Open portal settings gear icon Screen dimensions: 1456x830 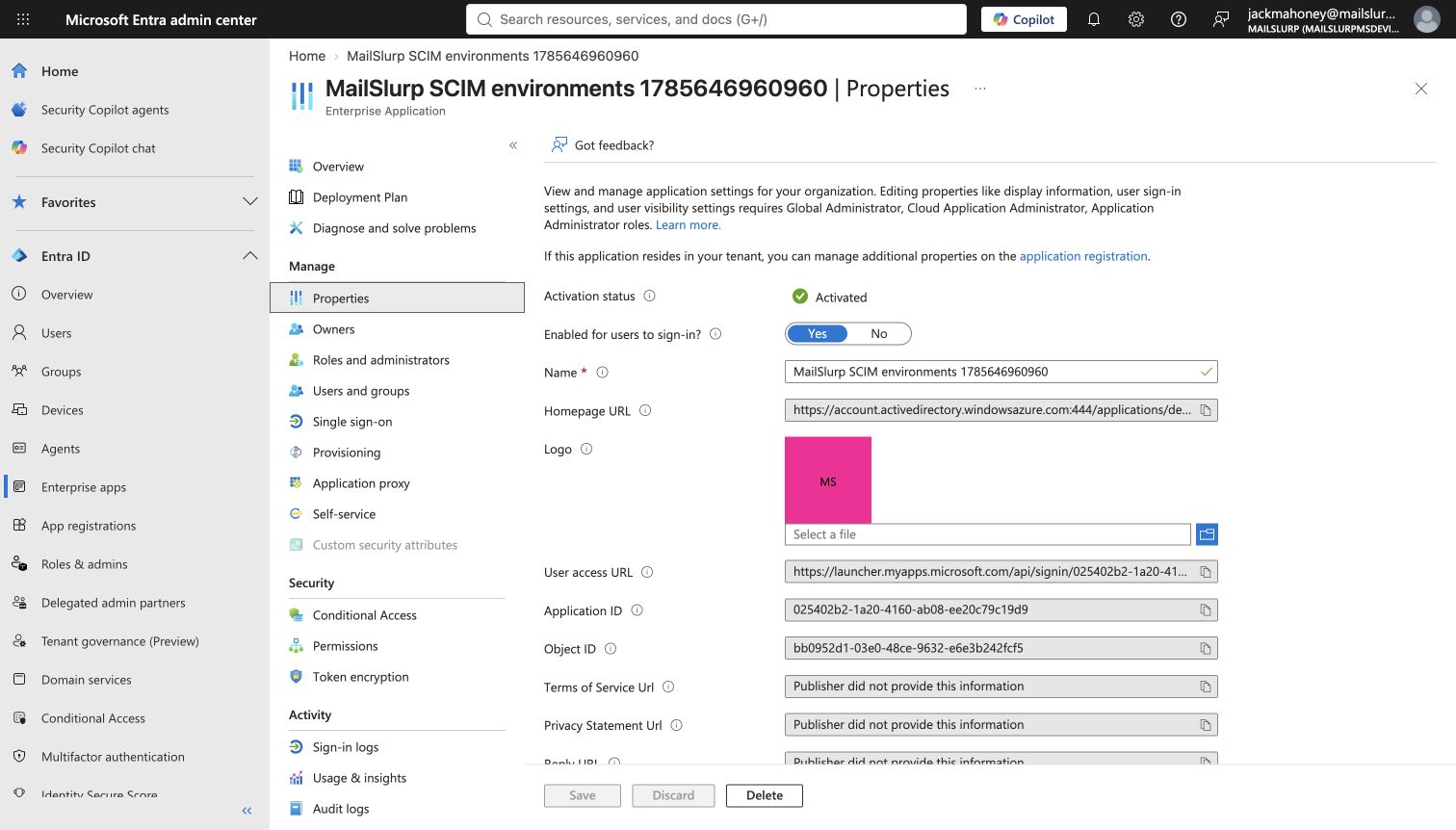click(x=1136, y=19)
